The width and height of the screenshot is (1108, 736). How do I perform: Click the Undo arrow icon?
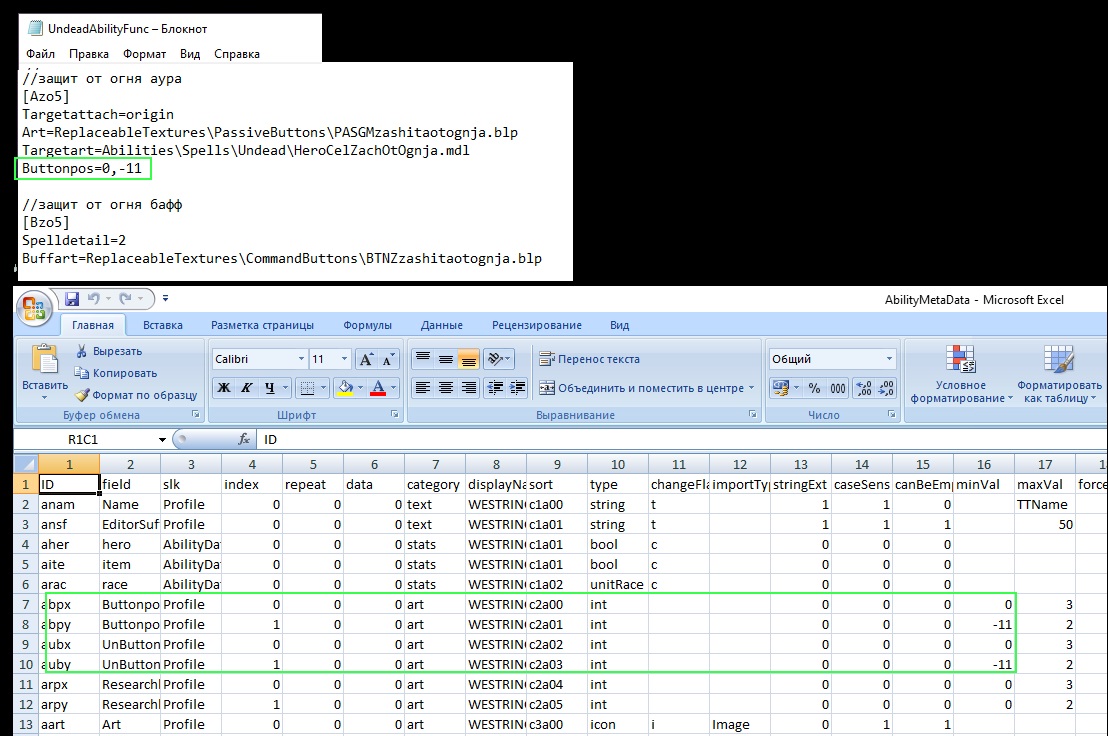93,299
